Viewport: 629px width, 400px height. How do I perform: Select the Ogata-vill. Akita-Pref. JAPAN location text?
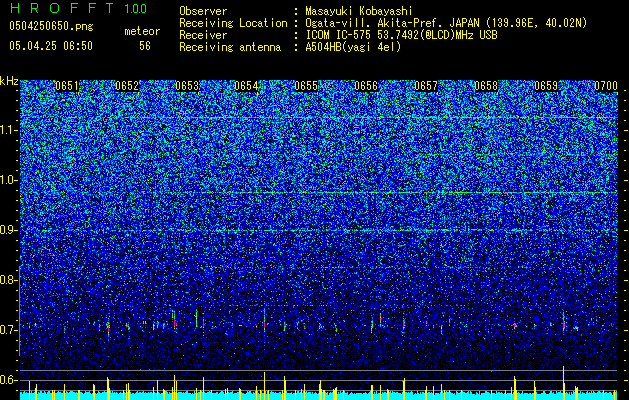[446, 24]
